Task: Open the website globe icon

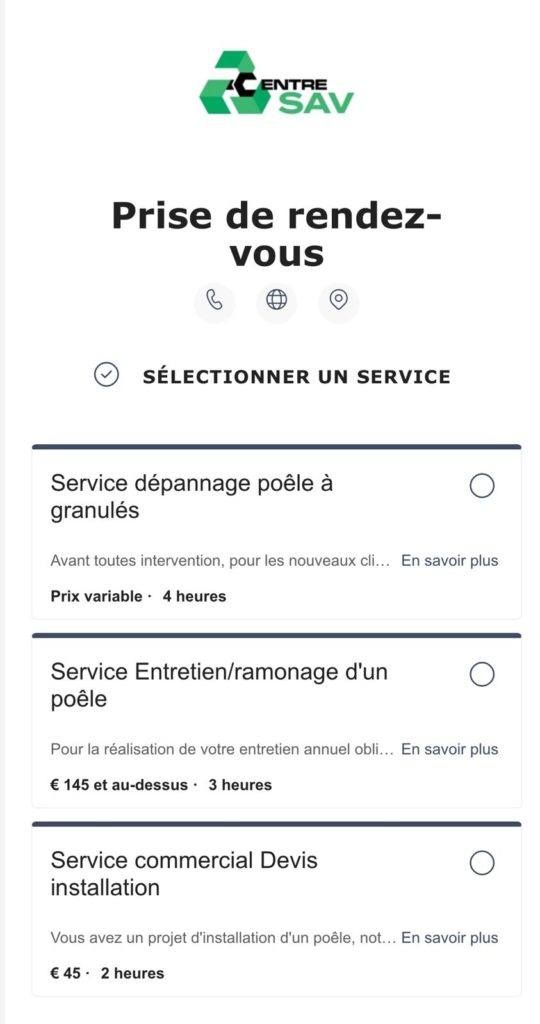Action: (276, 300)
